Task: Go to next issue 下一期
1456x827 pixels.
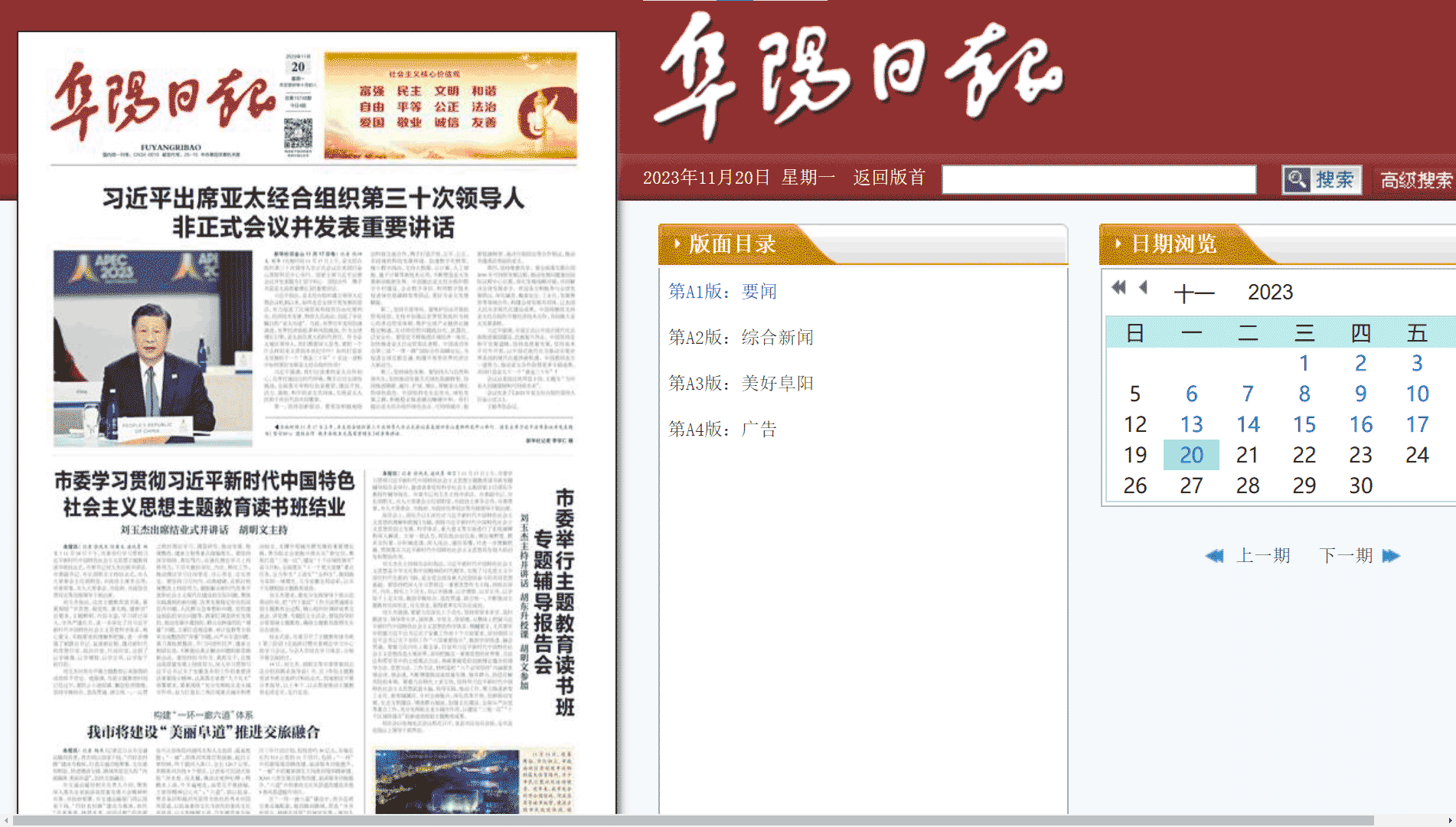Action: pos(1346,555)
